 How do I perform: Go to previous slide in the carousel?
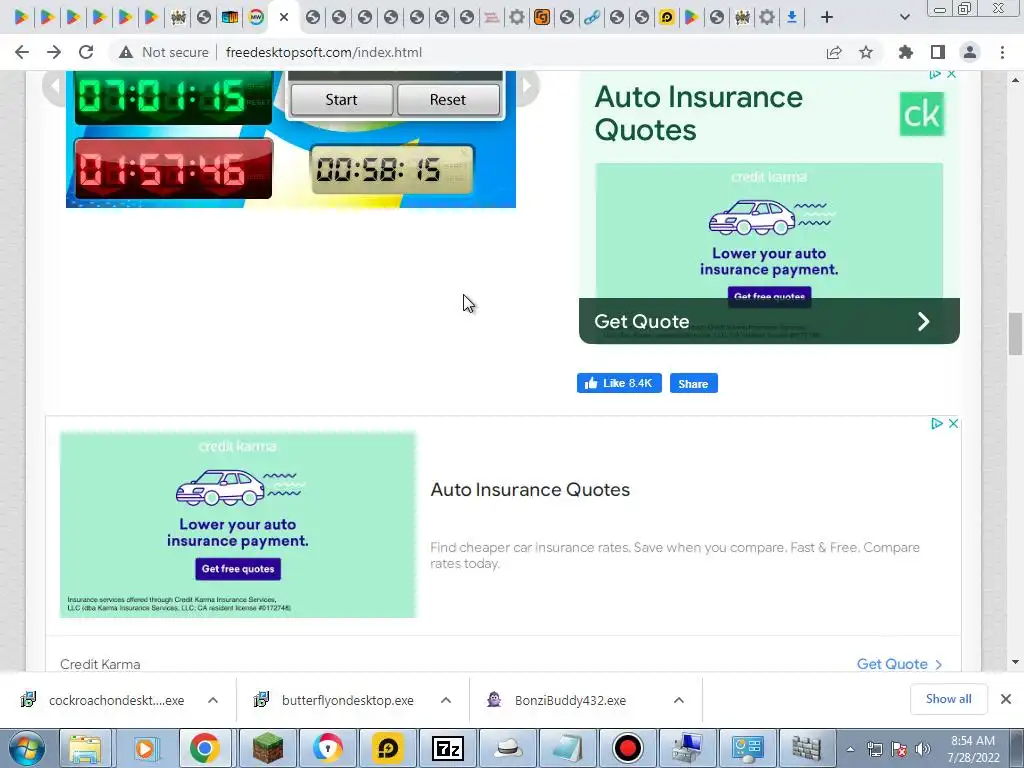tap(53, 86)
